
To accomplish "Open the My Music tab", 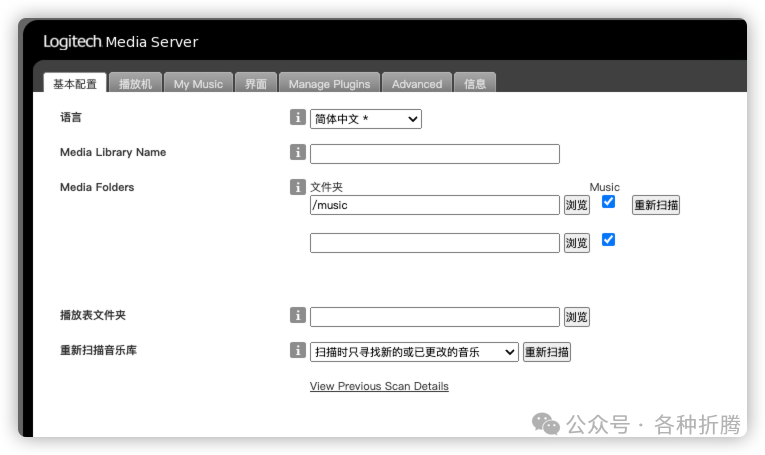I will coord(198,83).
